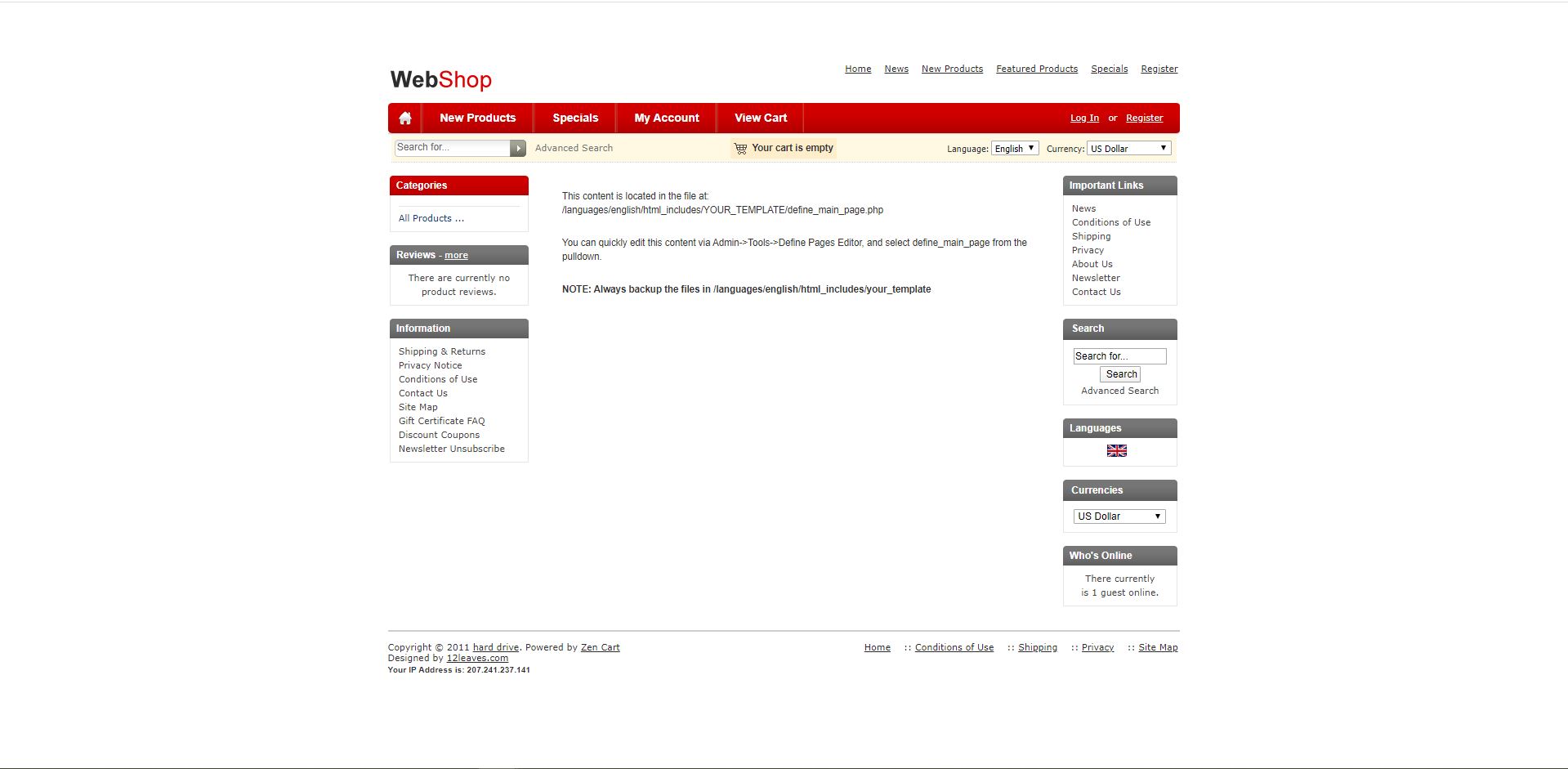Select the UK flag under Languages
The image size is (1568, 769).
1116,450
